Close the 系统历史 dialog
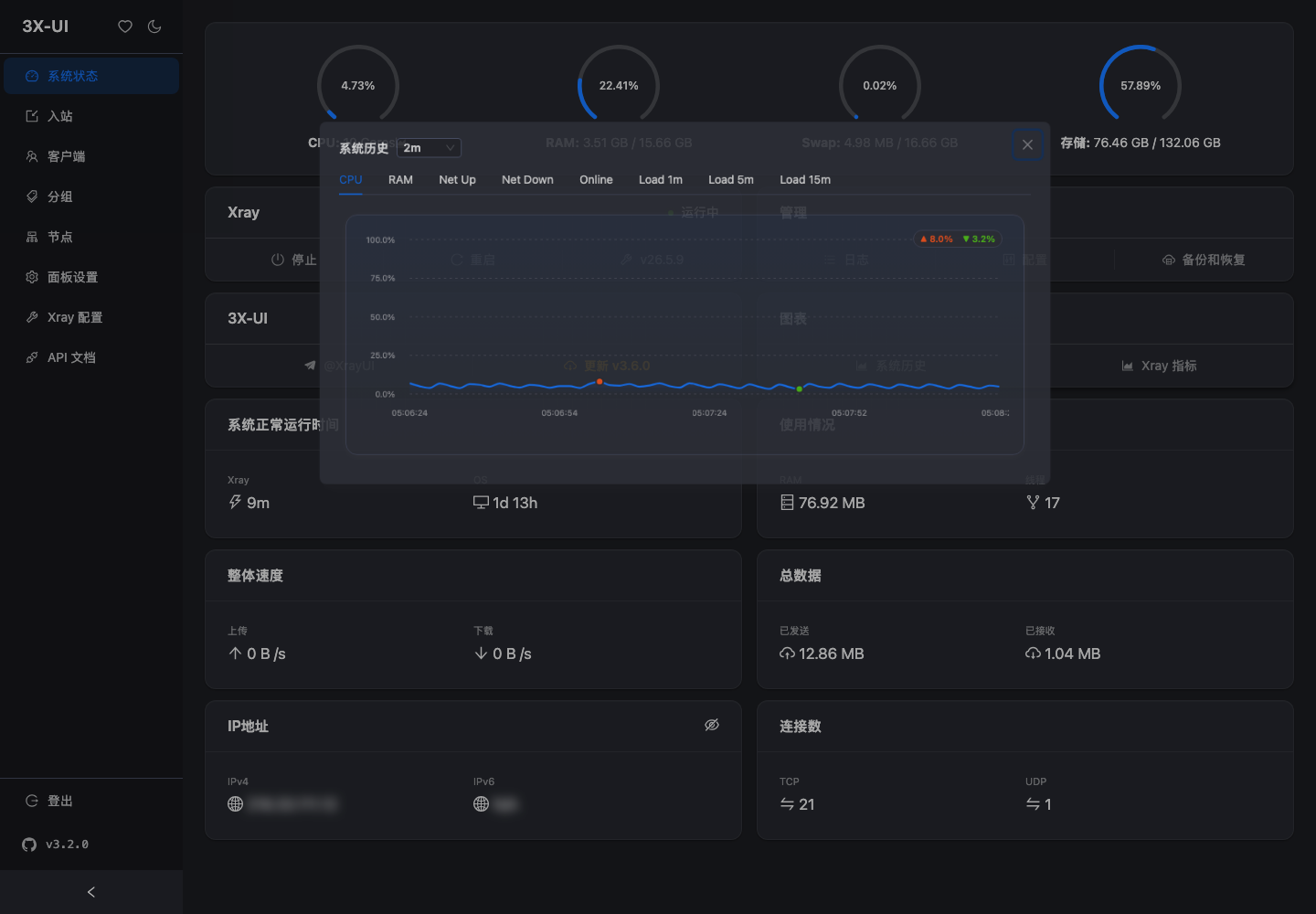 (1028, 144)
